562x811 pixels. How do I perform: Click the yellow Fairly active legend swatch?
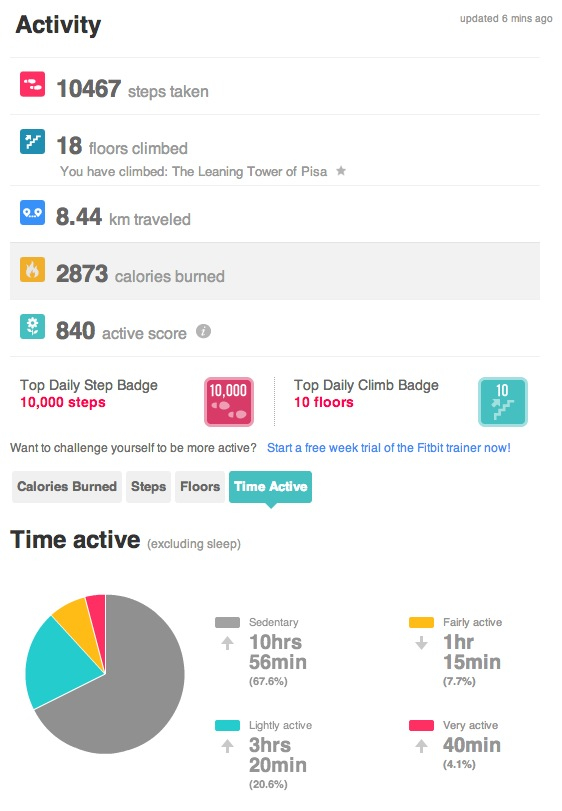coord(421,622)
